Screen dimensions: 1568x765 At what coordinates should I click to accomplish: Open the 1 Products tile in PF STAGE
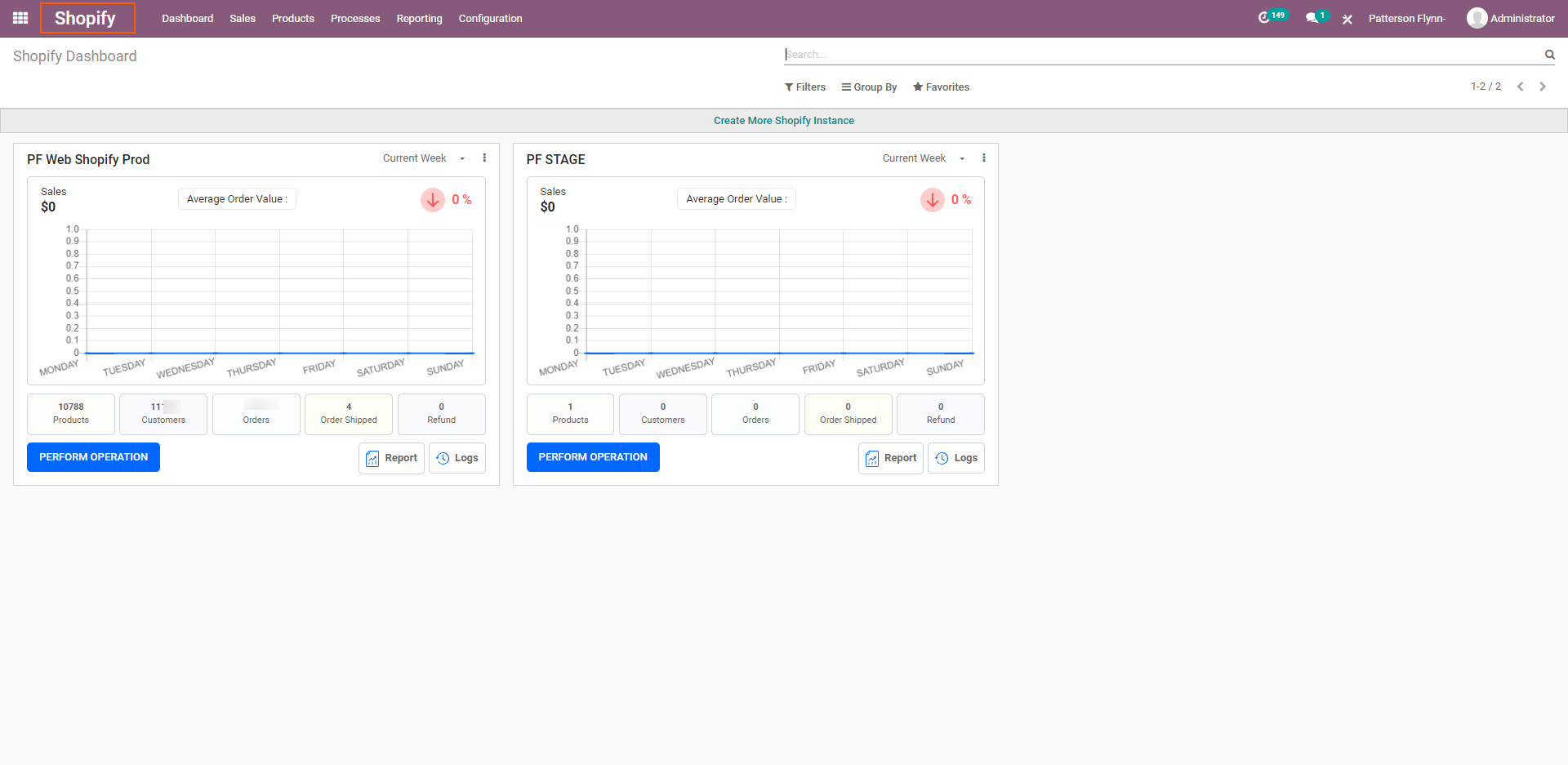click(570, 414)
